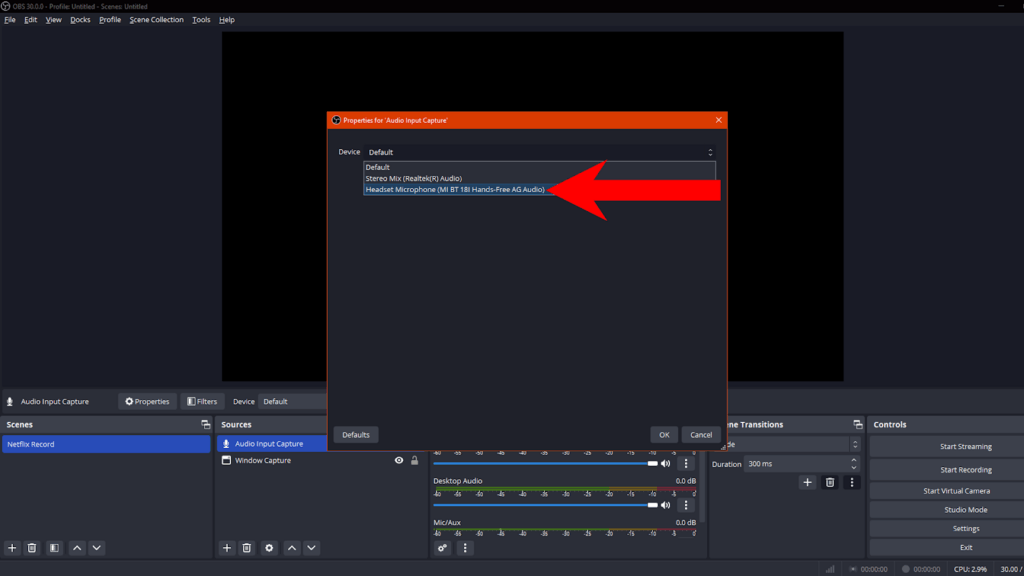1024x576 pixels.
Task: Close the Audio Input Capture properties dialog
Action: [x=718, y=120]
